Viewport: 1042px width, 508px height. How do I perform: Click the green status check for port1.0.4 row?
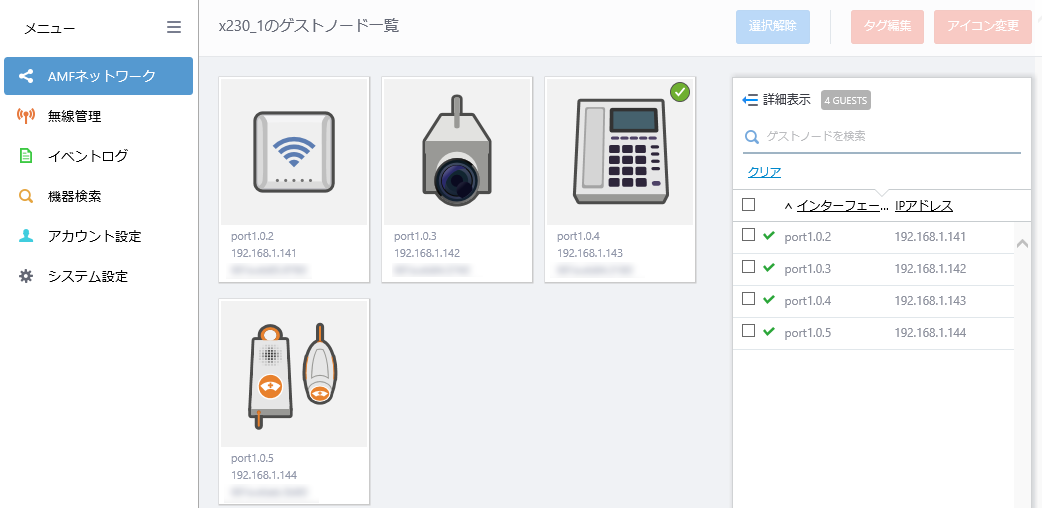(x=770, y=299)
